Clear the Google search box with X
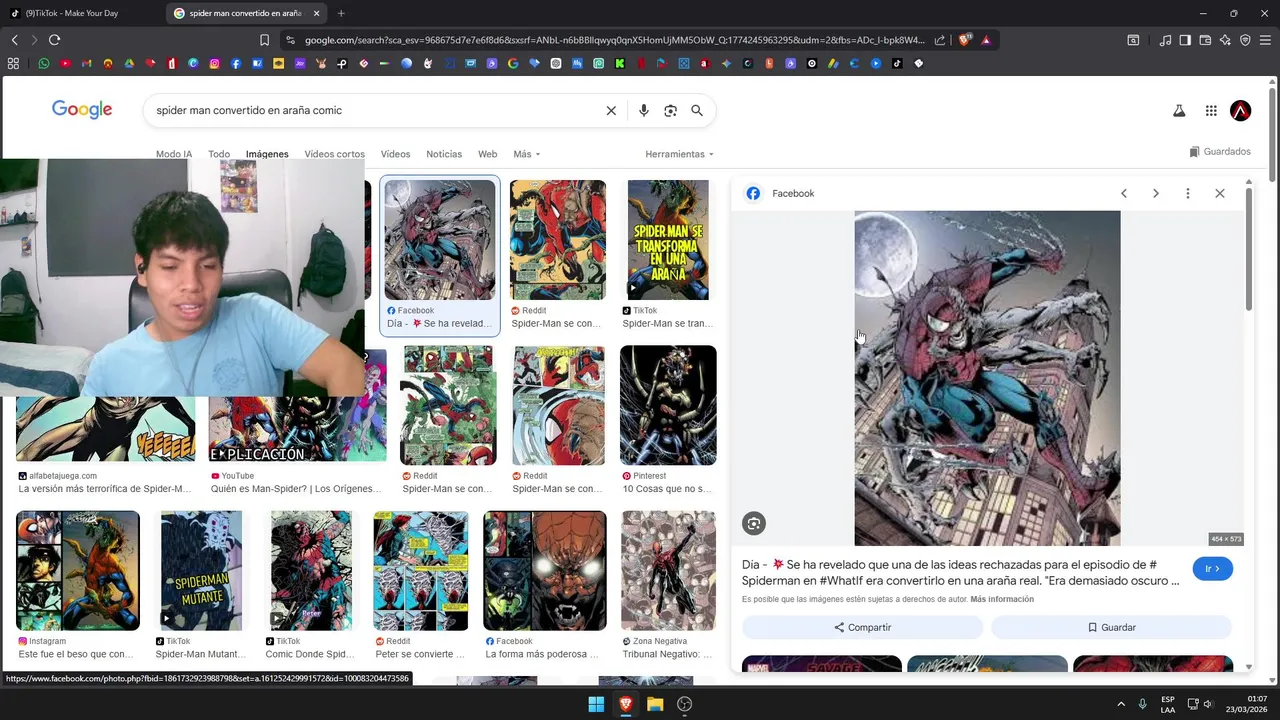Image resolution: width=1280 pixels, height=720 pixels. pyautogui.click(x=611, y=111)
